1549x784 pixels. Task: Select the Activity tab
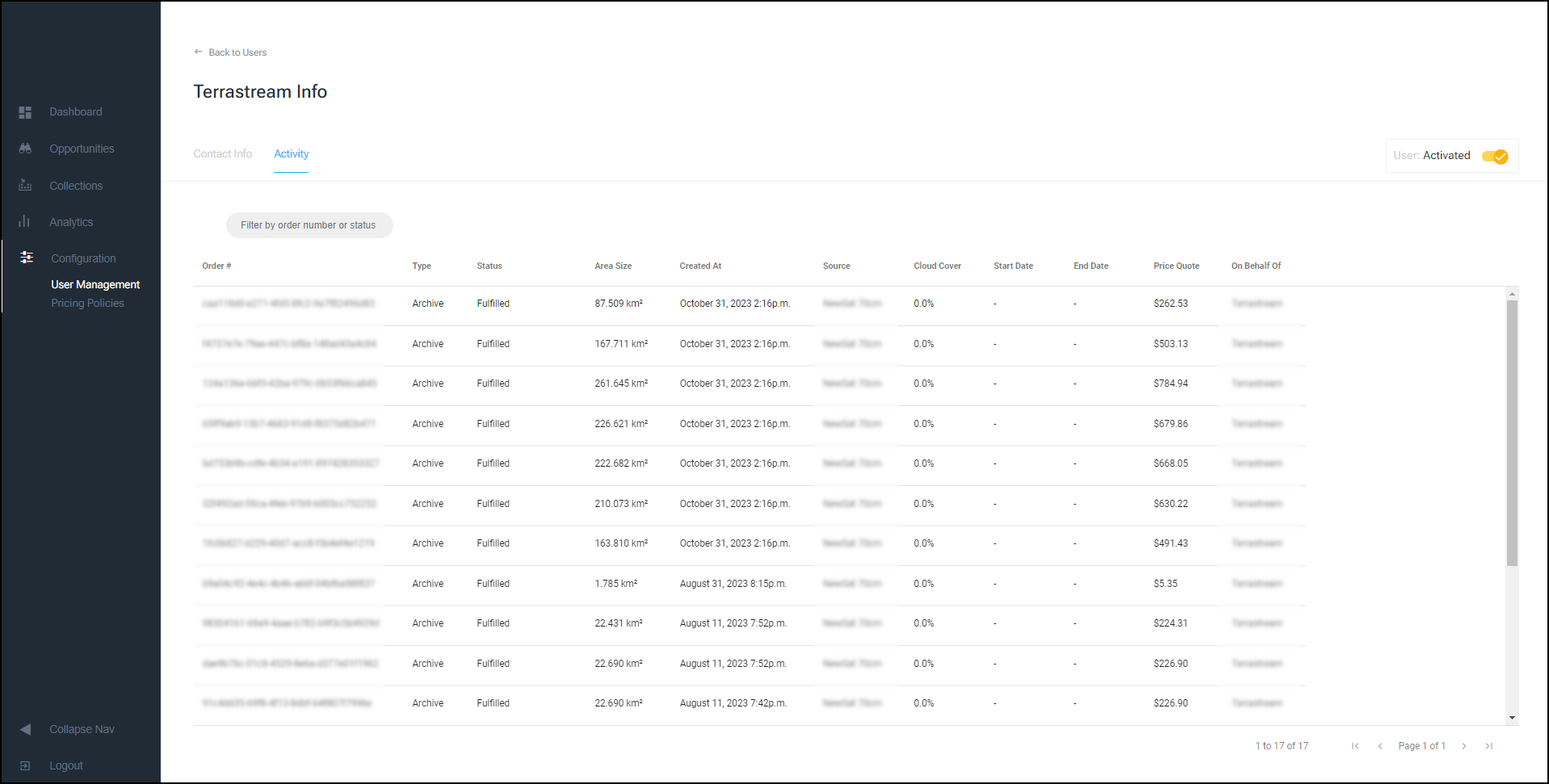[x=291, y=153]
